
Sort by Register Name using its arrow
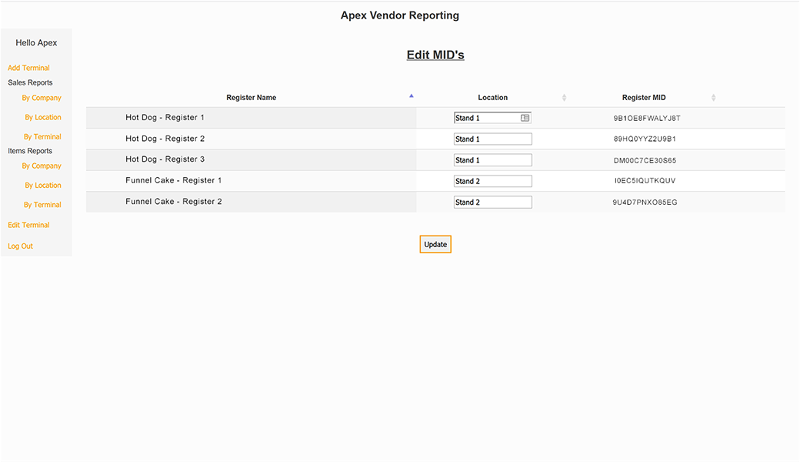pos(411,96)
